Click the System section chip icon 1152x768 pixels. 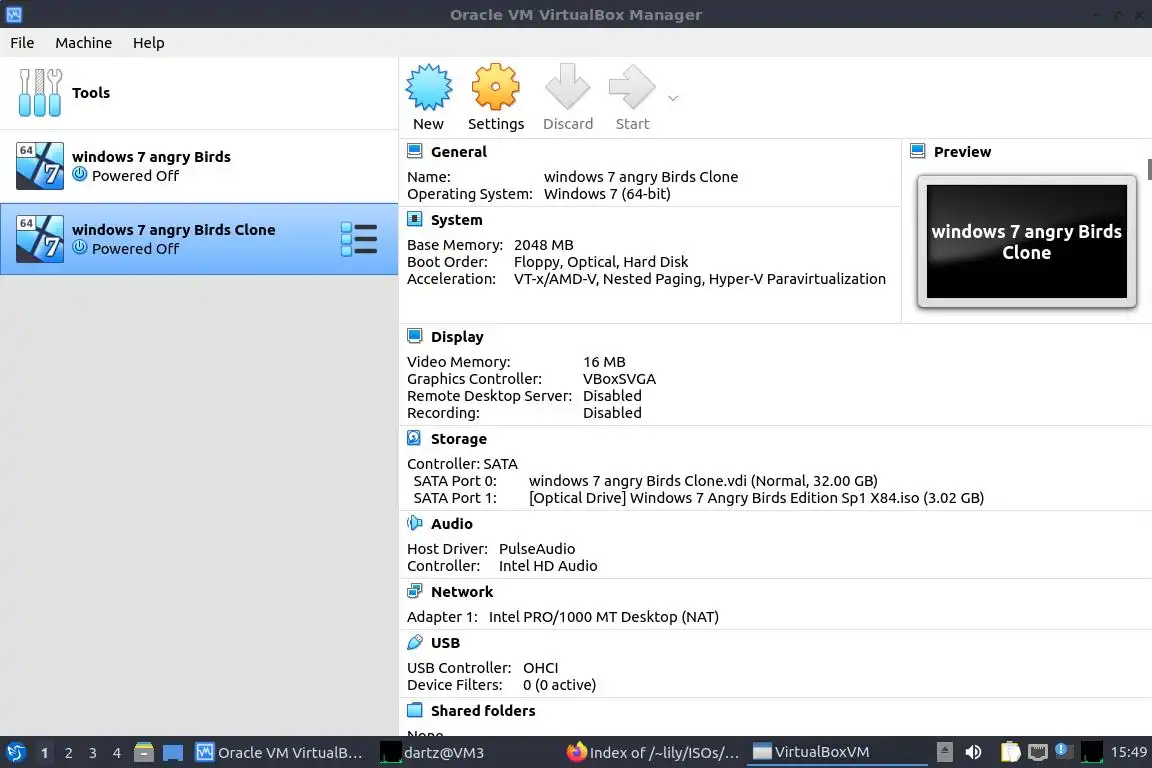coord(414,219)
